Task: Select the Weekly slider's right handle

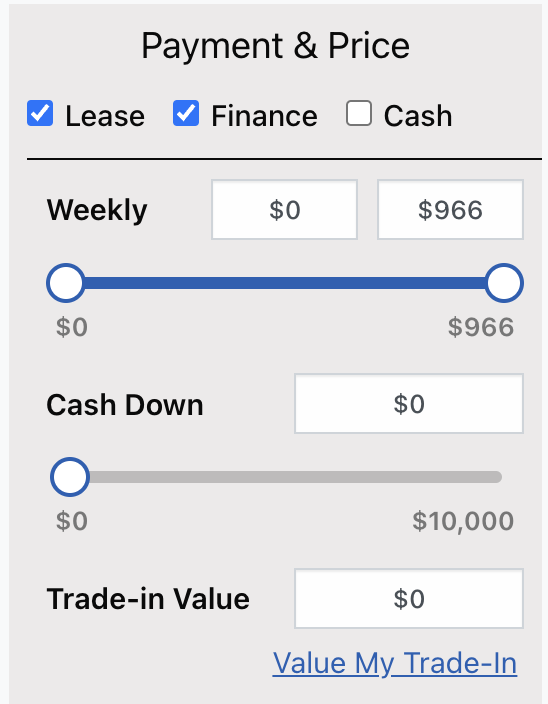Action: click(504, 283)
